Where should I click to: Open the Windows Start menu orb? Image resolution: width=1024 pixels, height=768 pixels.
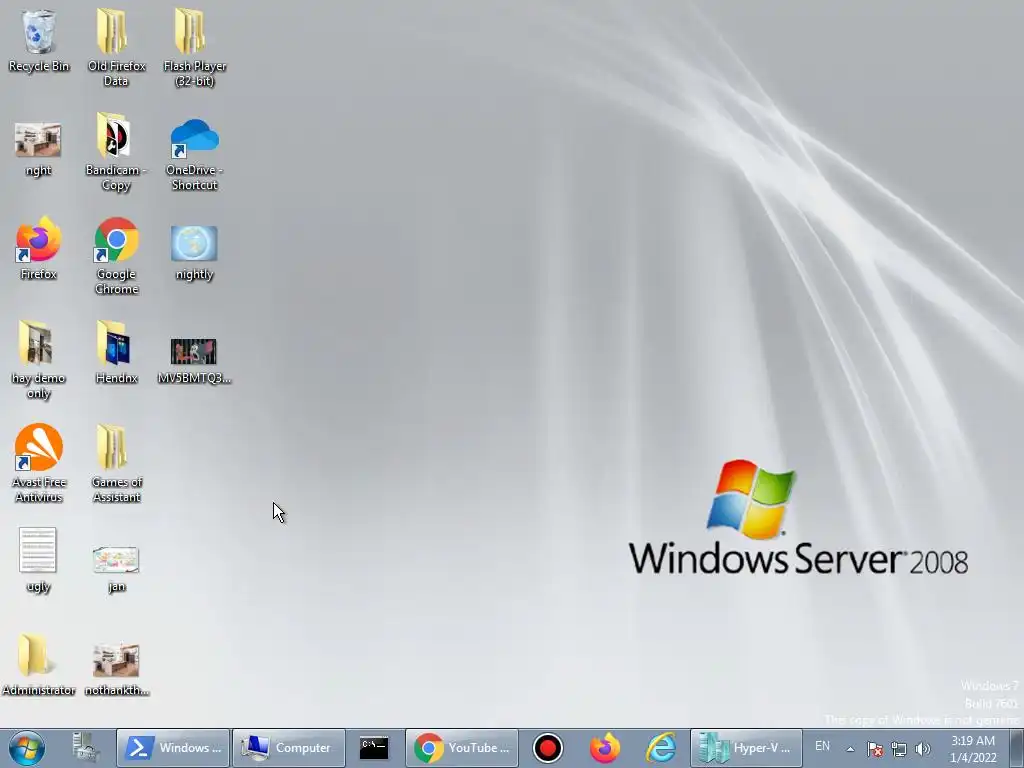point(27,748)
